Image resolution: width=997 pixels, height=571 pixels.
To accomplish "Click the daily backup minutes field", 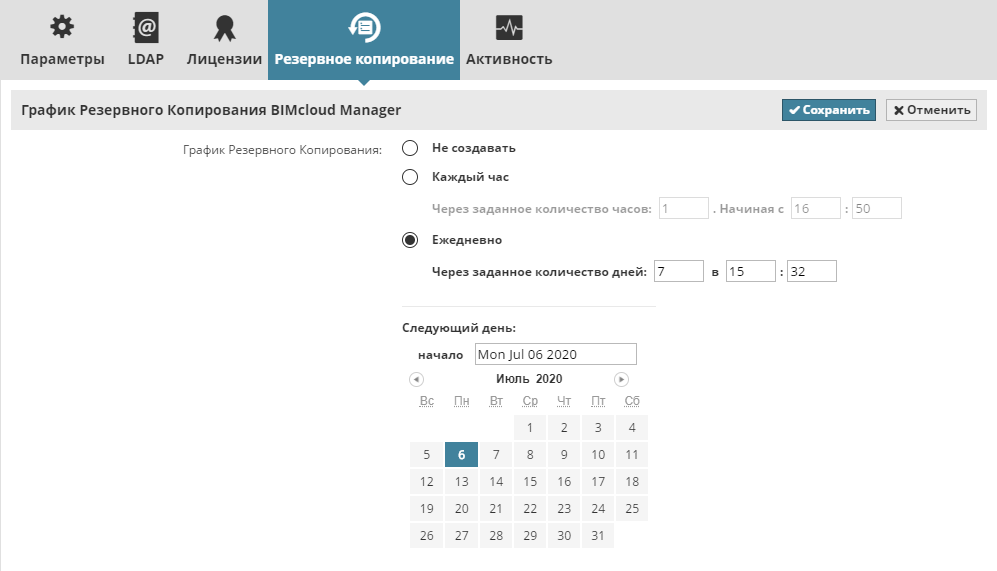I will [811, 271].
